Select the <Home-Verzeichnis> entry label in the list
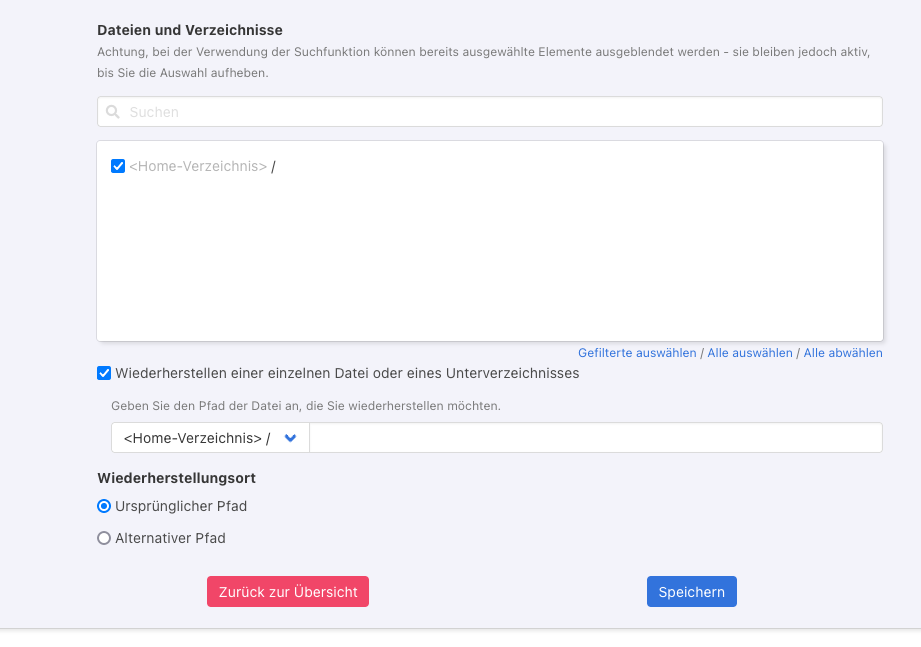This screenshot has height=647, width=921. pos(198,167)
